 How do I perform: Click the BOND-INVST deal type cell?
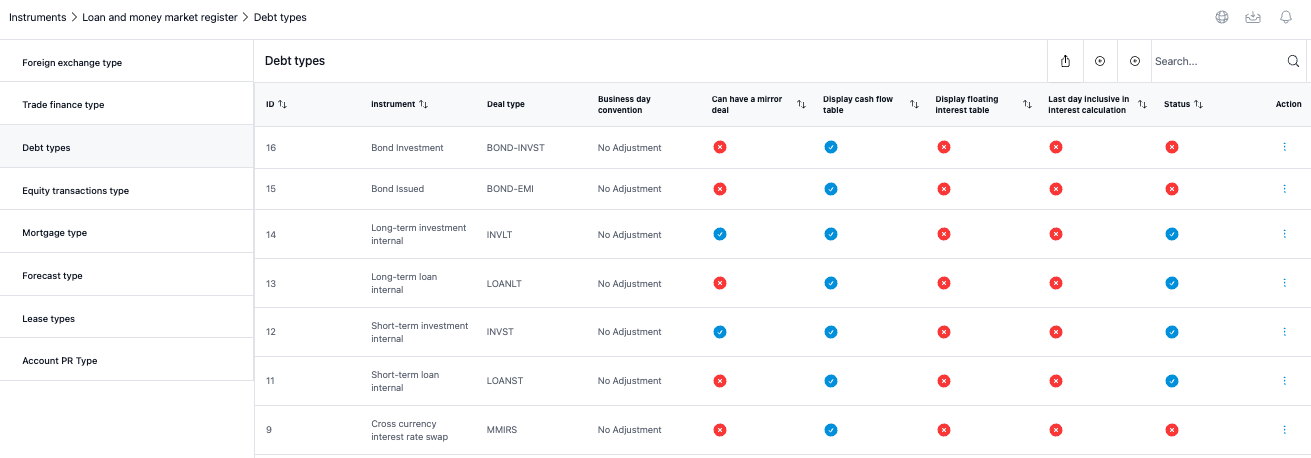tap(516, 148)
